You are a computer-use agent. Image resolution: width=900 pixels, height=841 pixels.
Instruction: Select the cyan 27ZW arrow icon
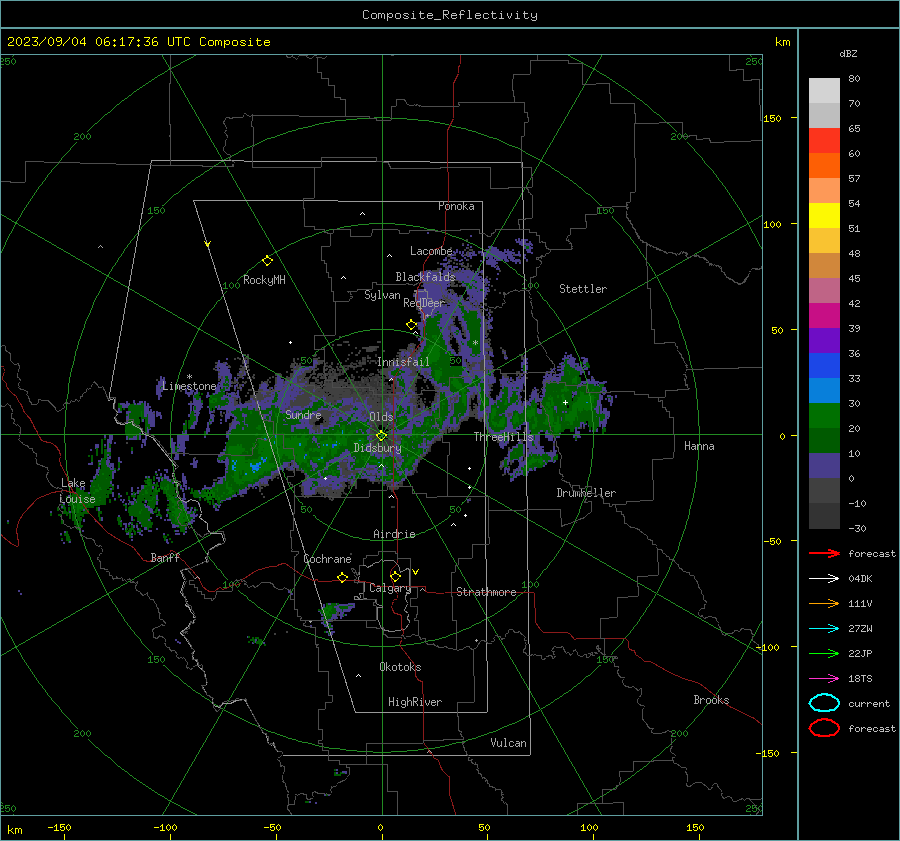[x=824, y=629]
